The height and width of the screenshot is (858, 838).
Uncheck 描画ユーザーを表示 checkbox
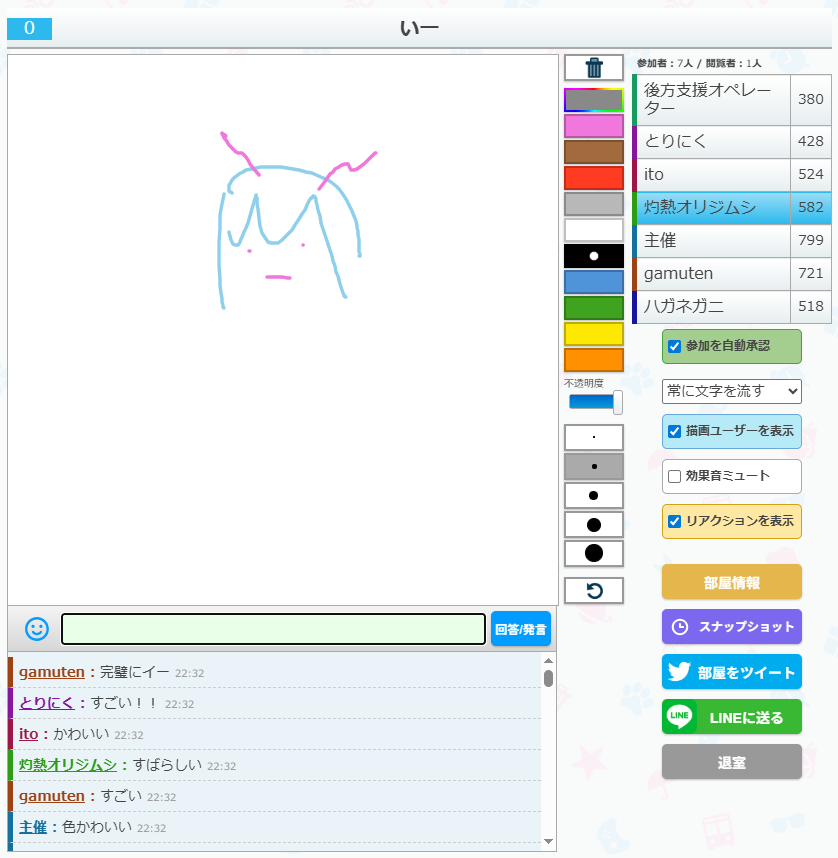675,431
